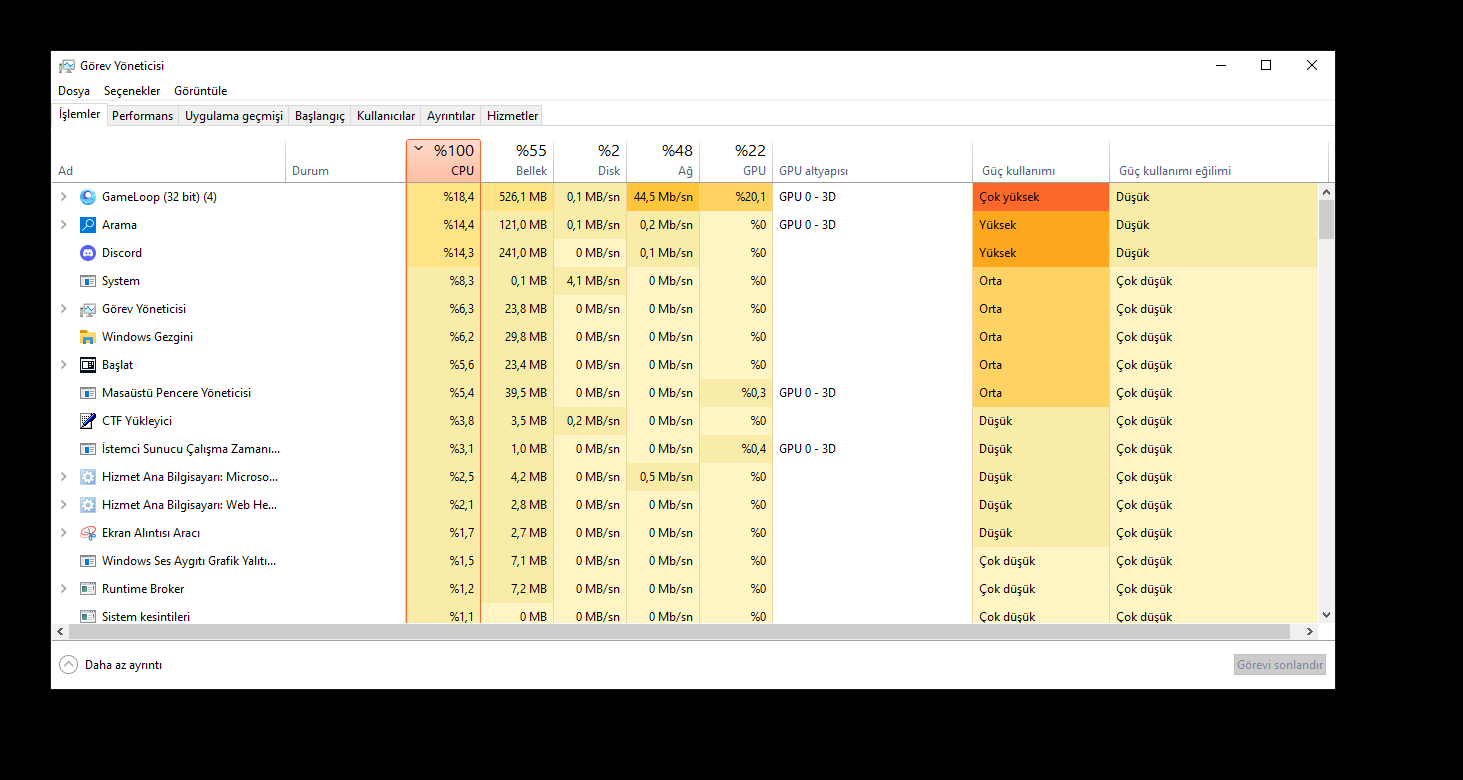This screenshot has width=1463, height=780.
Task: Open the Görüntüle menu
Action: (x=201, y=91)
